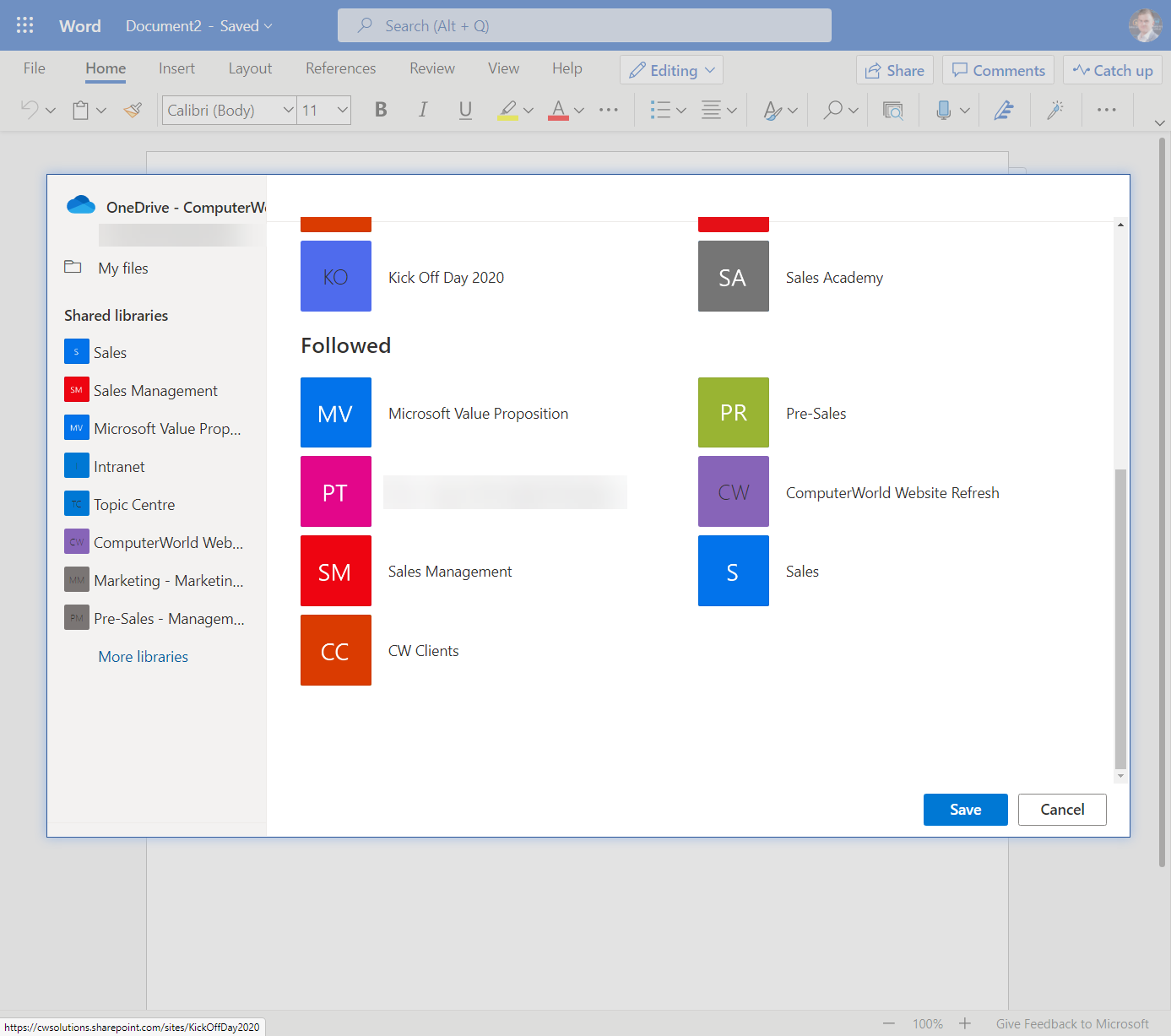Open the font color dropdown arrow
The height and width of the screenshot is (1036, 1171).
[579, 110]
